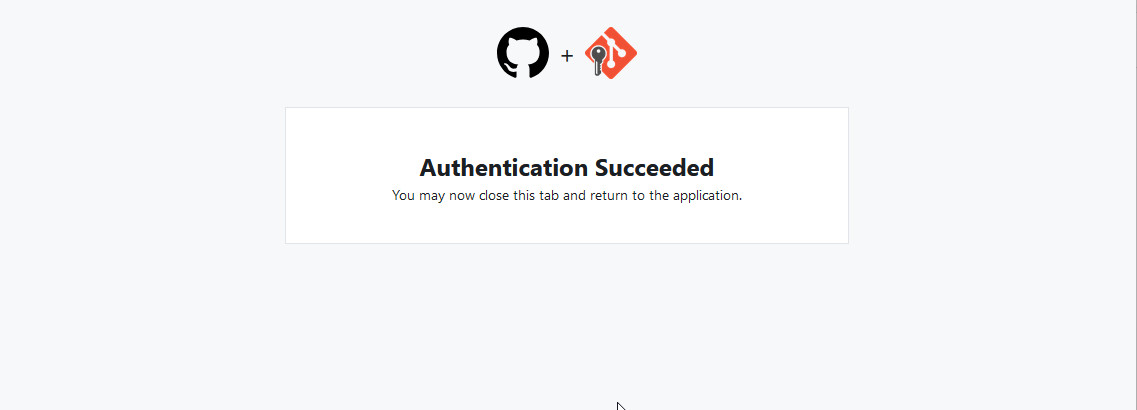Click the word "this" in the message
1137x410 pixels.
pos(524,196)
